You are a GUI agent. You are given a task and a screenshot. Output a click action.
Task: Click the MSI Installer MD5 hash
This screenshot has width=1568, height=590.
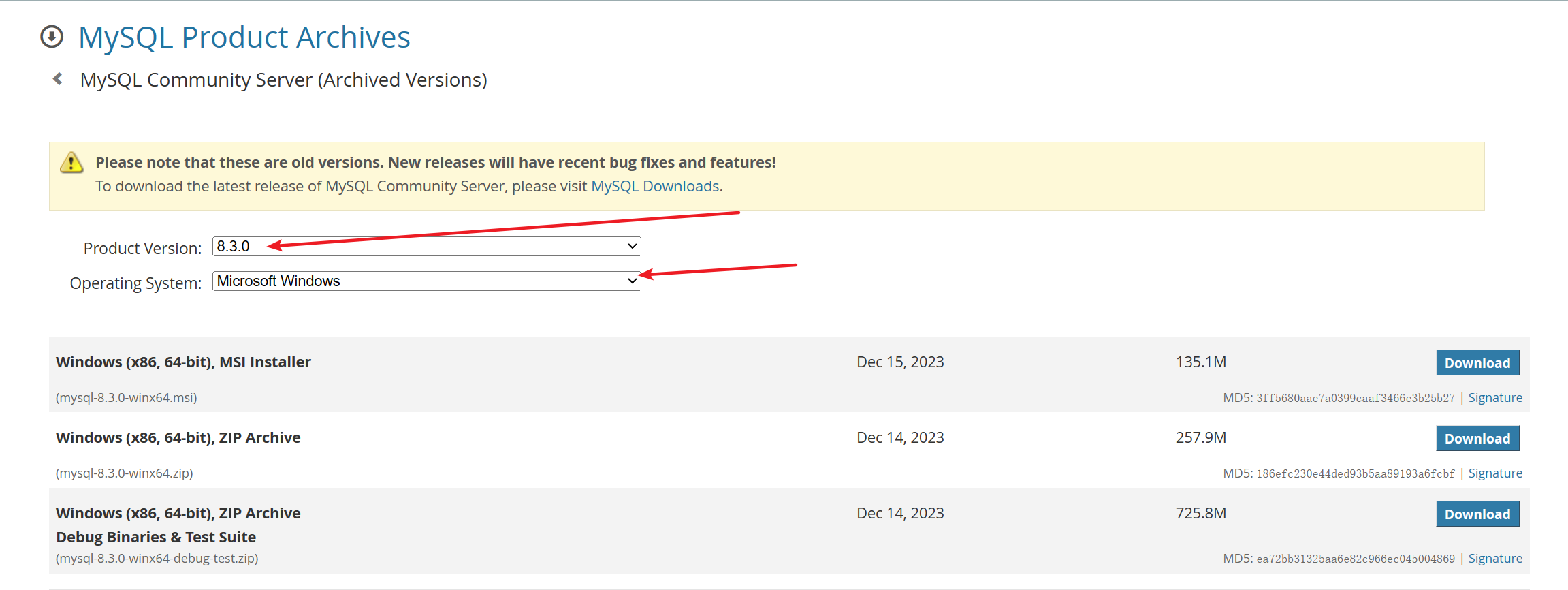pyautogui.click(x=1355, y=399)
